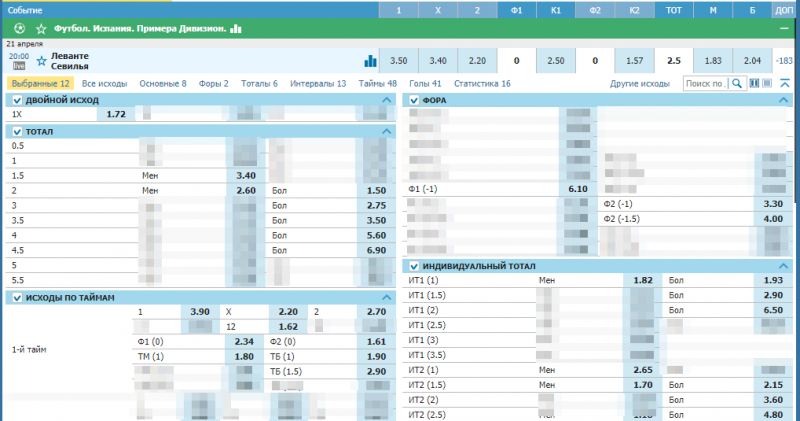
Task: Collapse all markets with top-right arrow icon
Action: click(x=784, y=84)
